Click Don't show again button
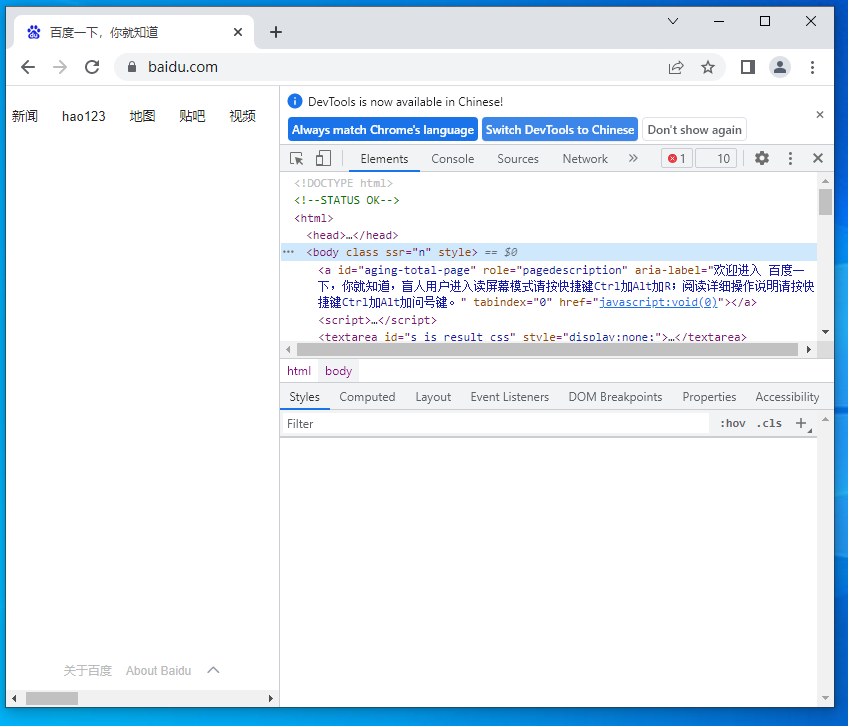The width and height of the screenshot is (848, 726). pos(694,130)
